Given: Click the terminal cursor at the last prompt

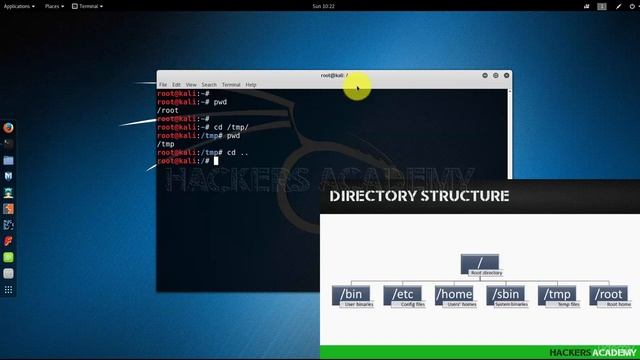Looking at the screenshot, I should click(216, 161).
